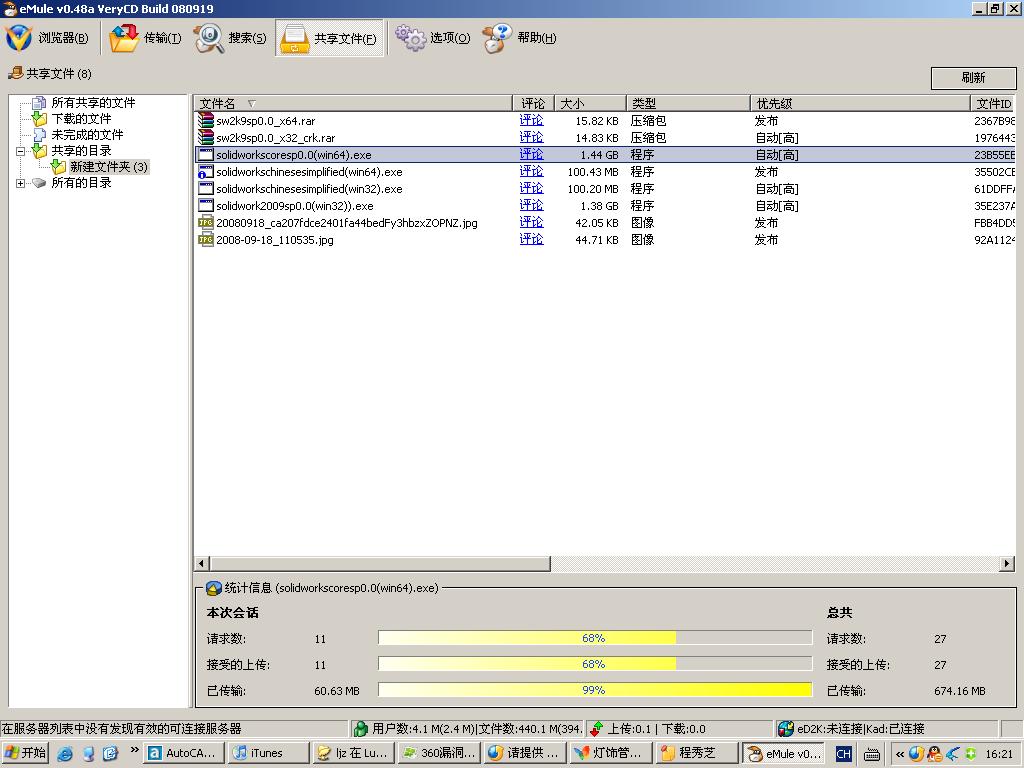1024x768 pixels.
Task: Click horizontal scrollbar right arrow
Action: (x=1007, y=563)
